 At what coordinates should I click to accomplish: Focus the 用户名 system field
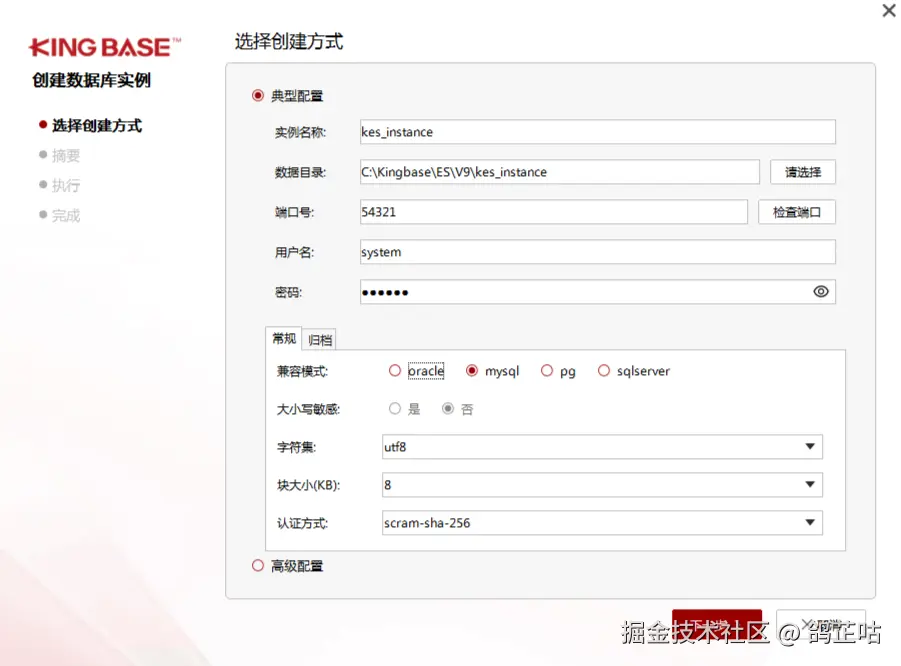tap(598, 252)
